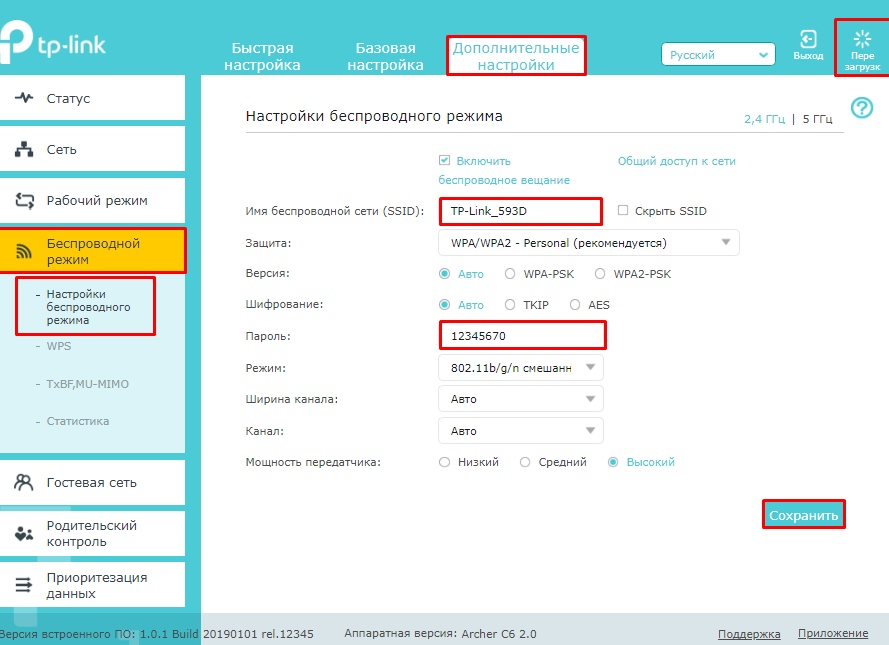Select the WPA-PSK version radio button

click(x=510, y=274)
